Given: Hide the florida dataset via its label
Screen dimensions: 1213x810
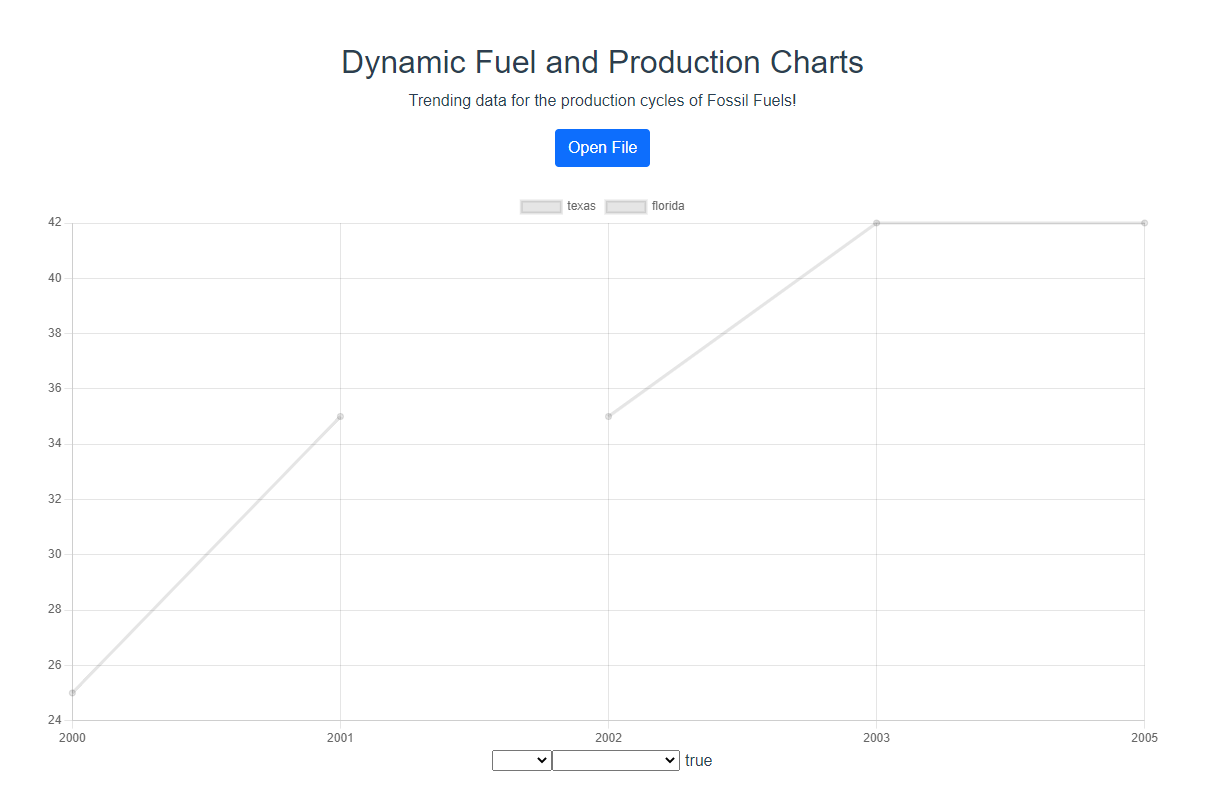Looking at the screenshot, I should pos(668,206).
